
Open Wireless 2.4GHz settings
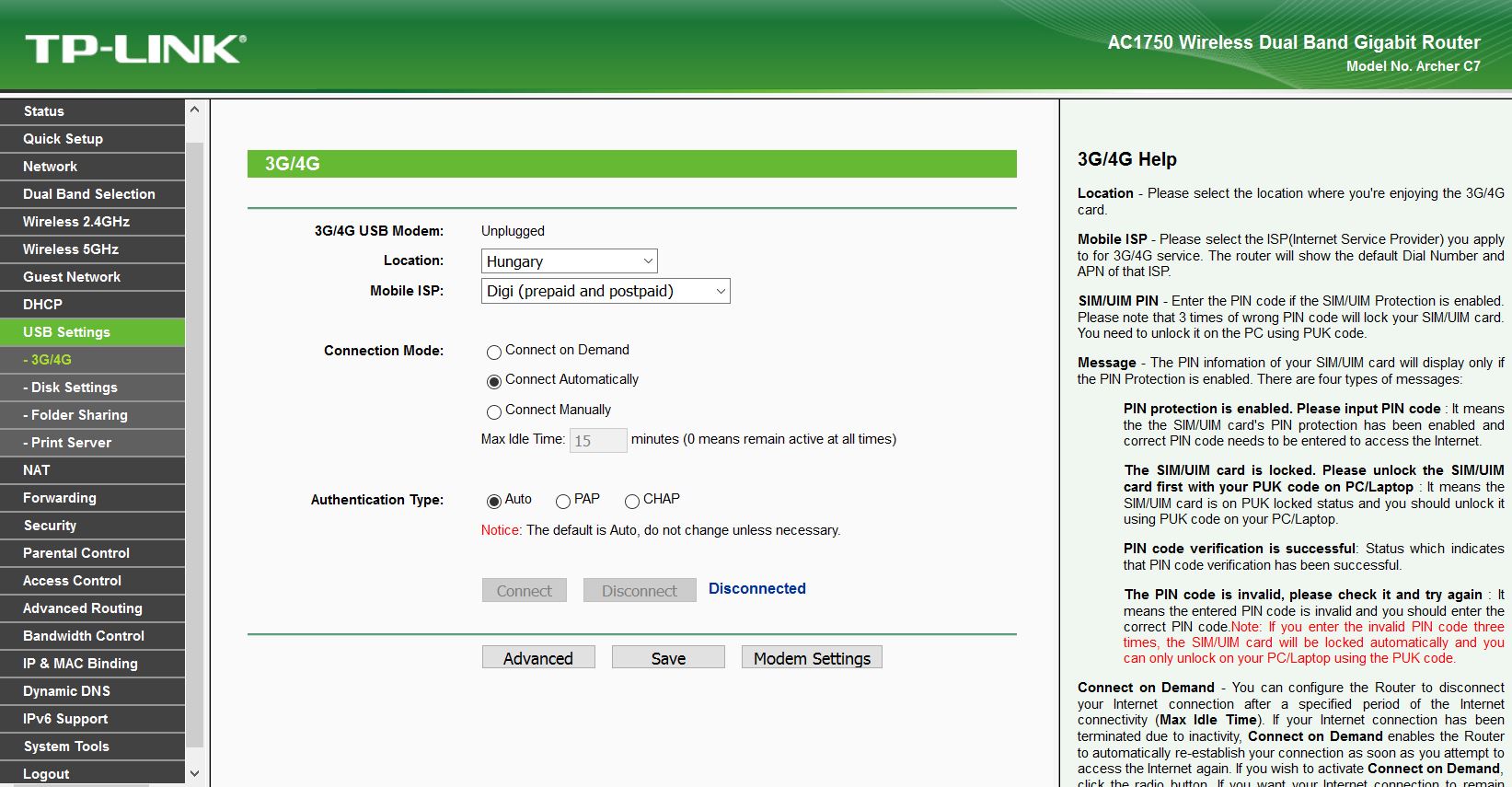click(92, 222)
